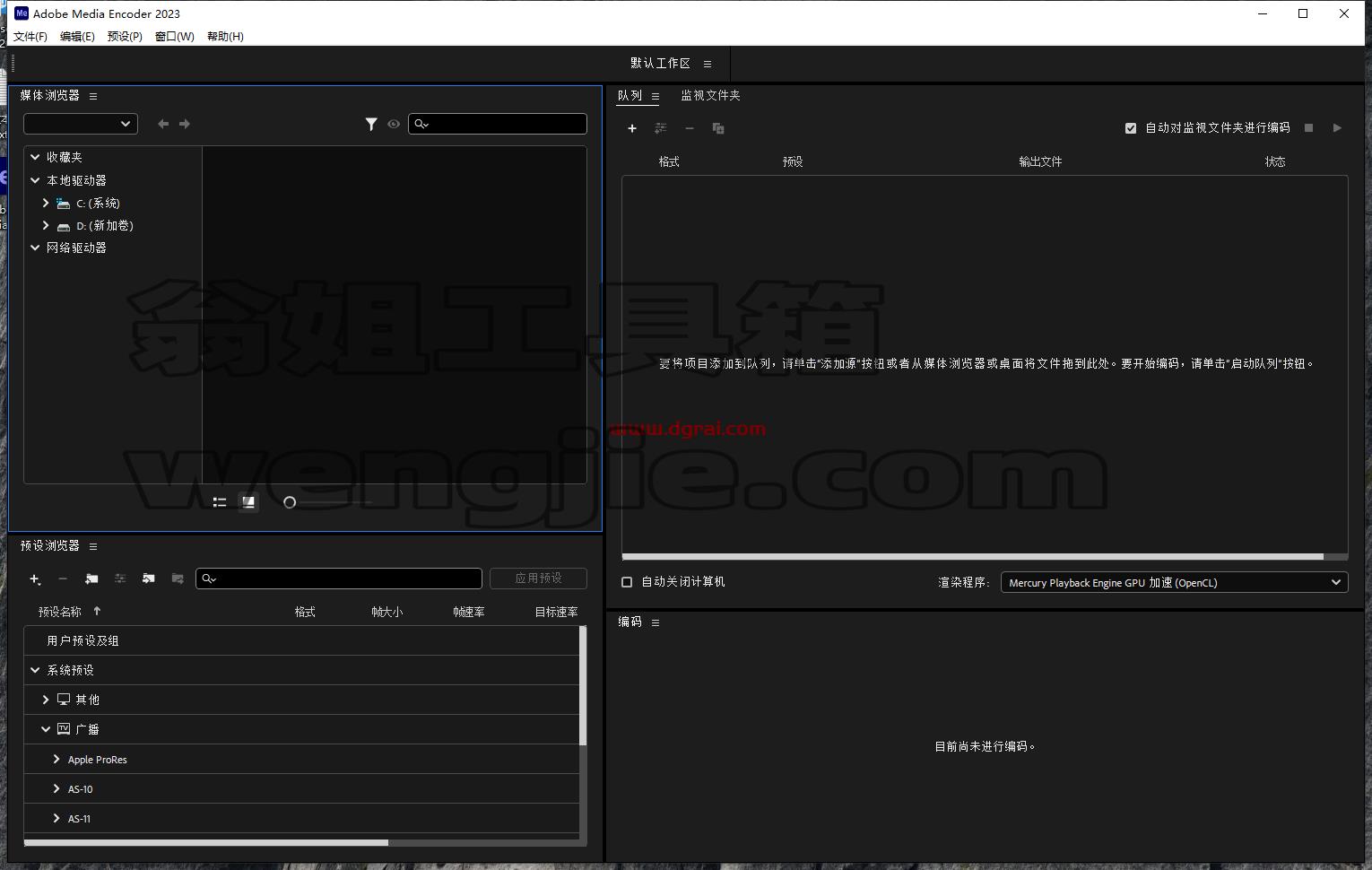Click the monitor icon beside 其他
The image size is (1372, 870).
click(64, 700)
